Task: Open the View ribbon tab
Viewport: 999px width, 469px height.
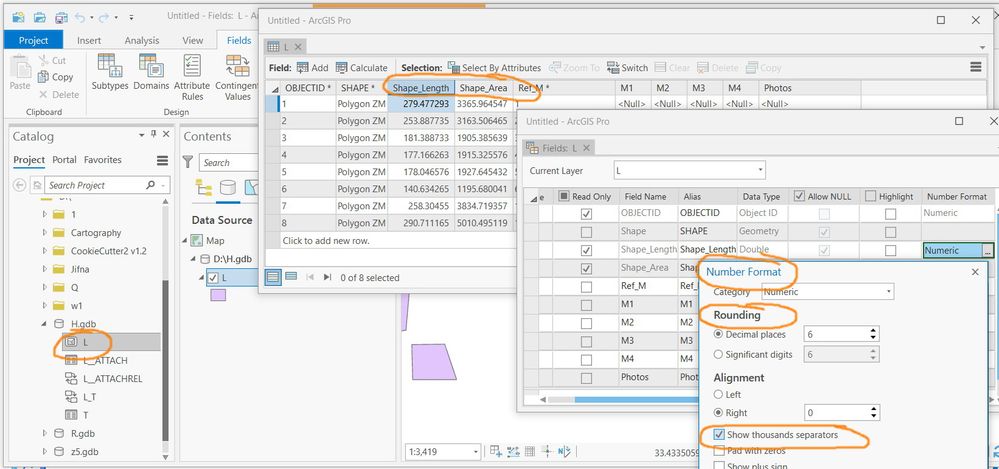Action: [x=192, y=40]
